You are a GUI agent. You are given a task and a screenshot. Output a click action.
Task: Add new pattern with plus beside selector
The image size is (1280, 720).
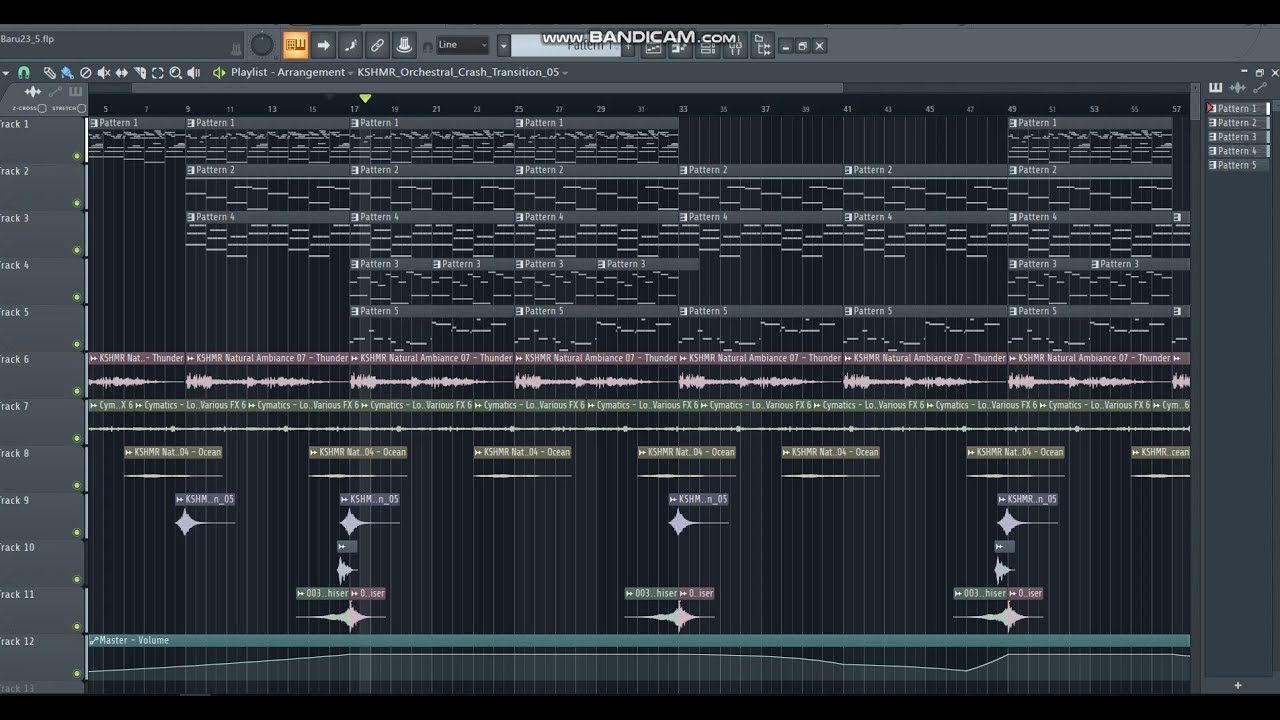point(629,46)
